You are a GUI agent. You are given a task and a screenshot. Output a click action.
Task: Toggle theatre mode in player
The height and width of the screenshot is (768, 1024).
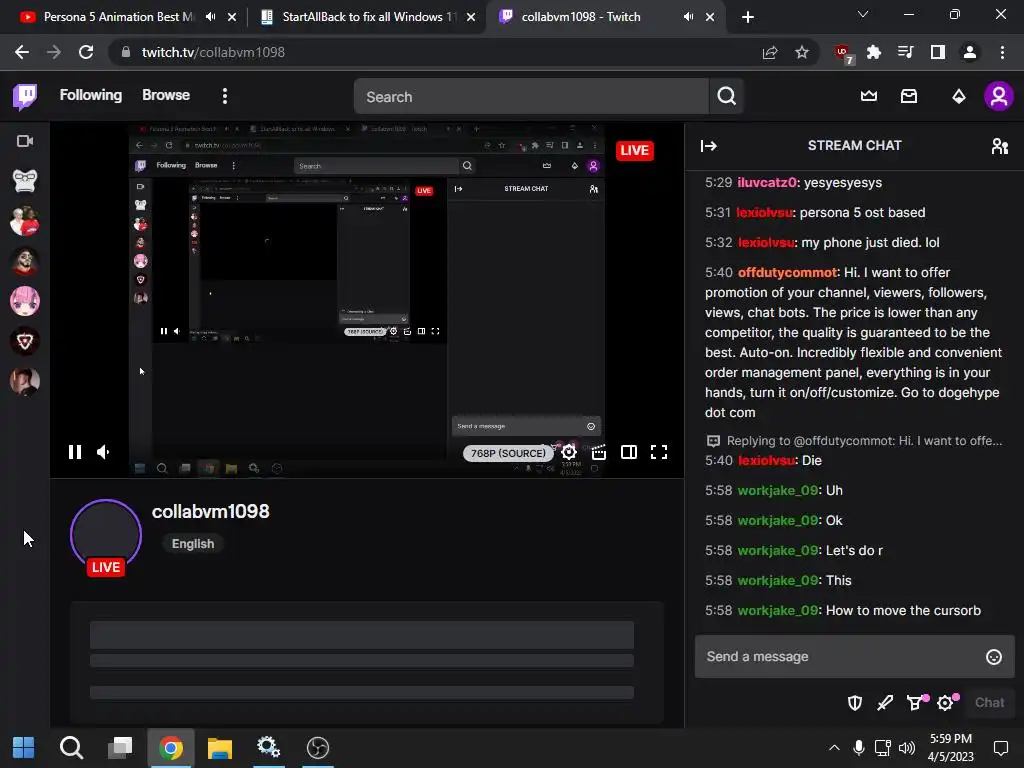pos(629,452)
